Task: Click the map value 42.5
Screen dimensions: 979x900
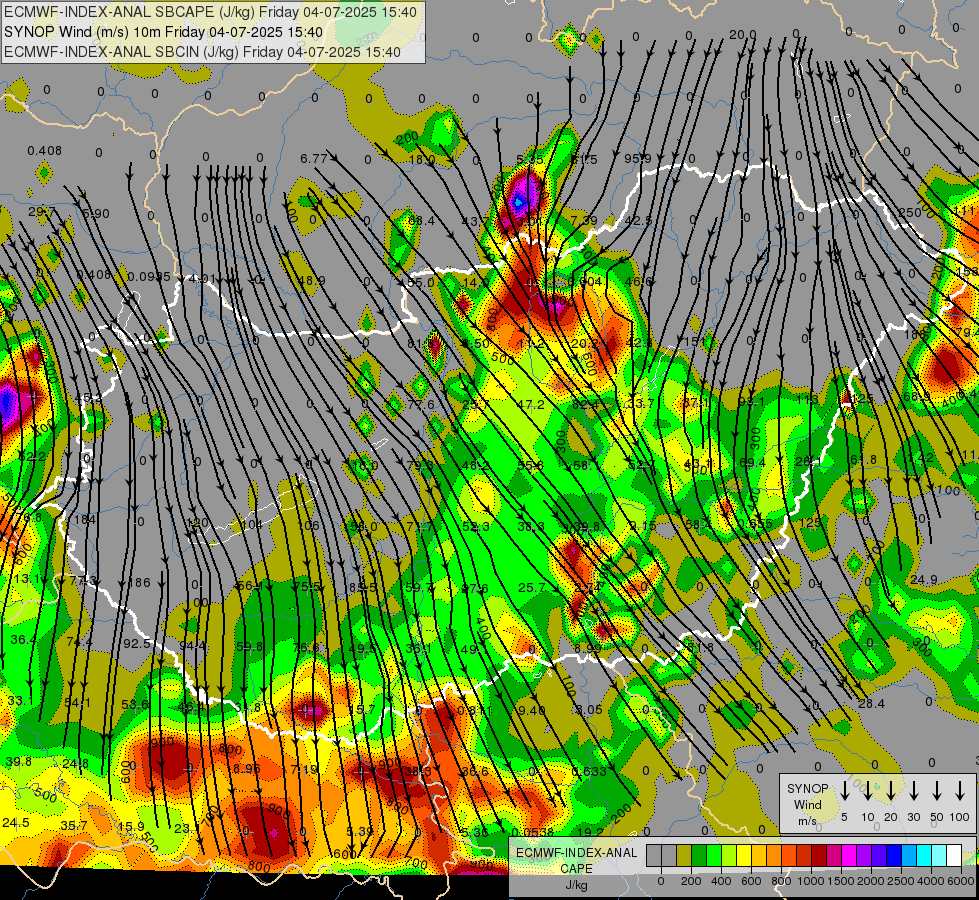Action: [x=638, y=220]
